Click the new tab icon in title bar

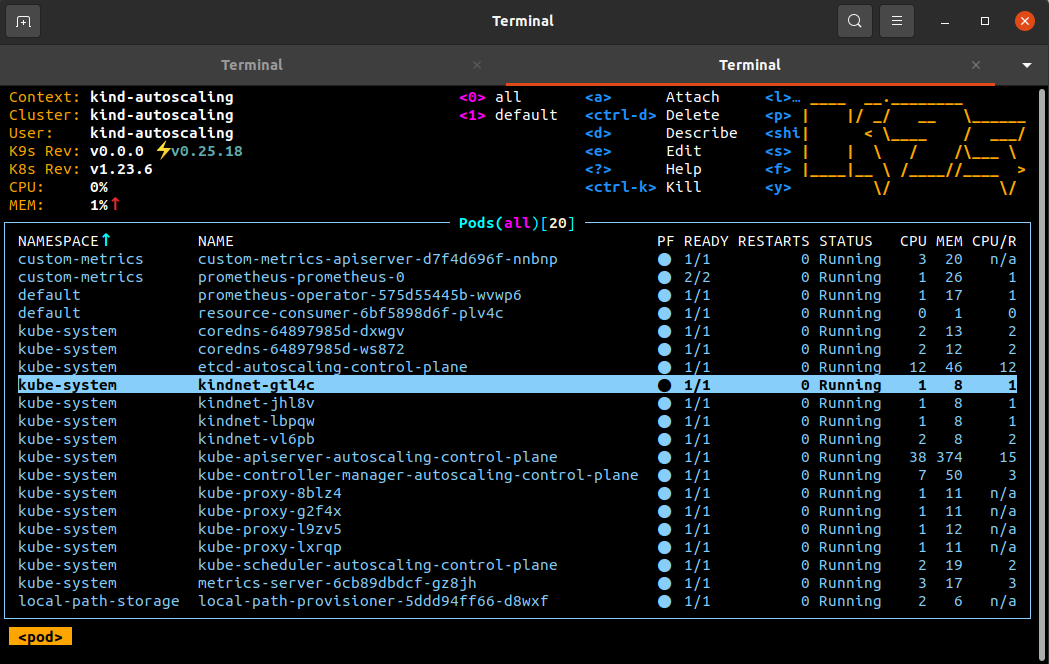pos(24,21)
